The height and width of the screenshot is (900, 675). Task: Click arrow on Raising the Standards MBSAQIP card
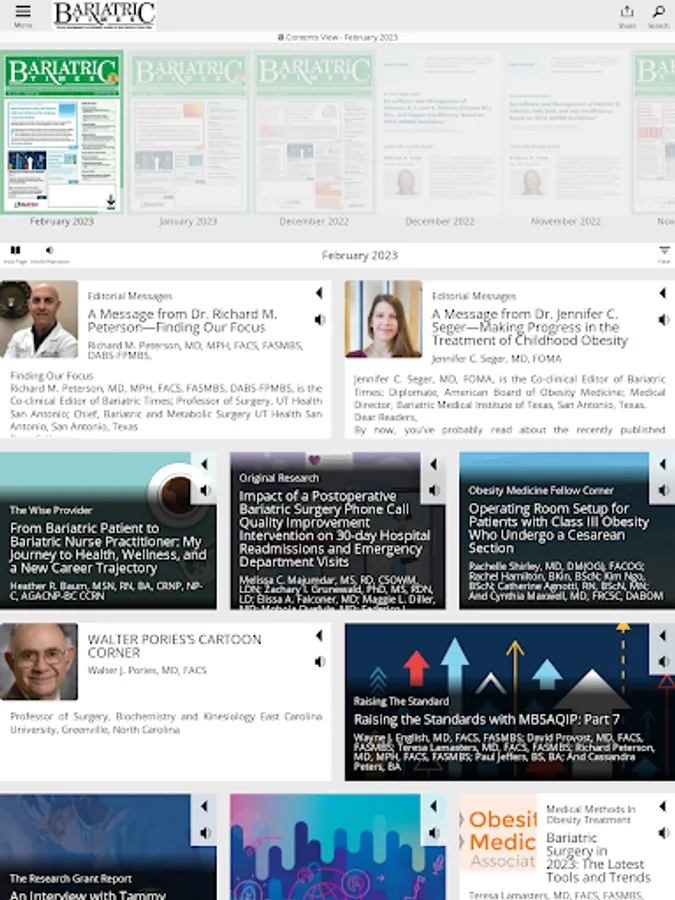663,635
